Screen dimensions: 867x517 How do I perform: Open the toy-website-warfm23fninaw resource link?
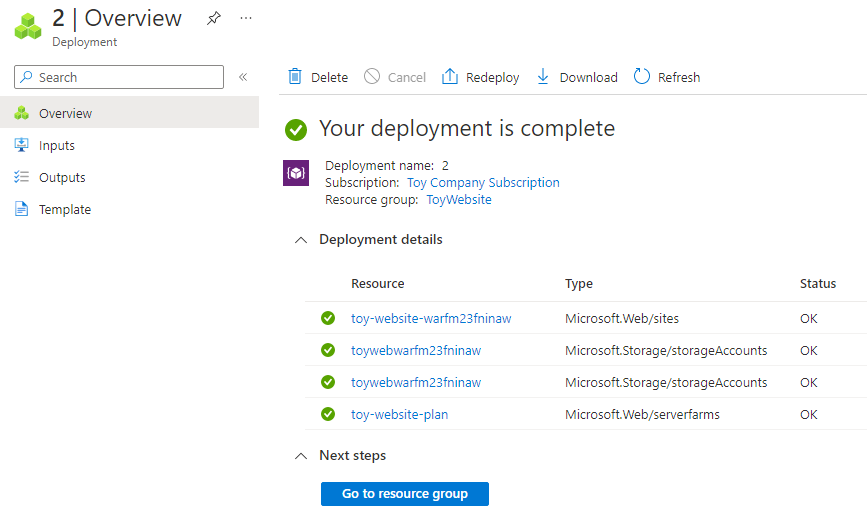pos(431,318)
